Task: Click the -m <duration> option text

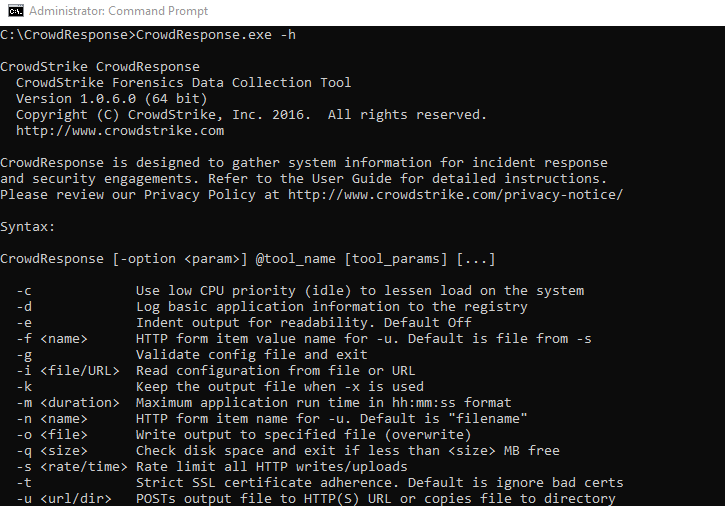Action: click(x=68, y=403)
